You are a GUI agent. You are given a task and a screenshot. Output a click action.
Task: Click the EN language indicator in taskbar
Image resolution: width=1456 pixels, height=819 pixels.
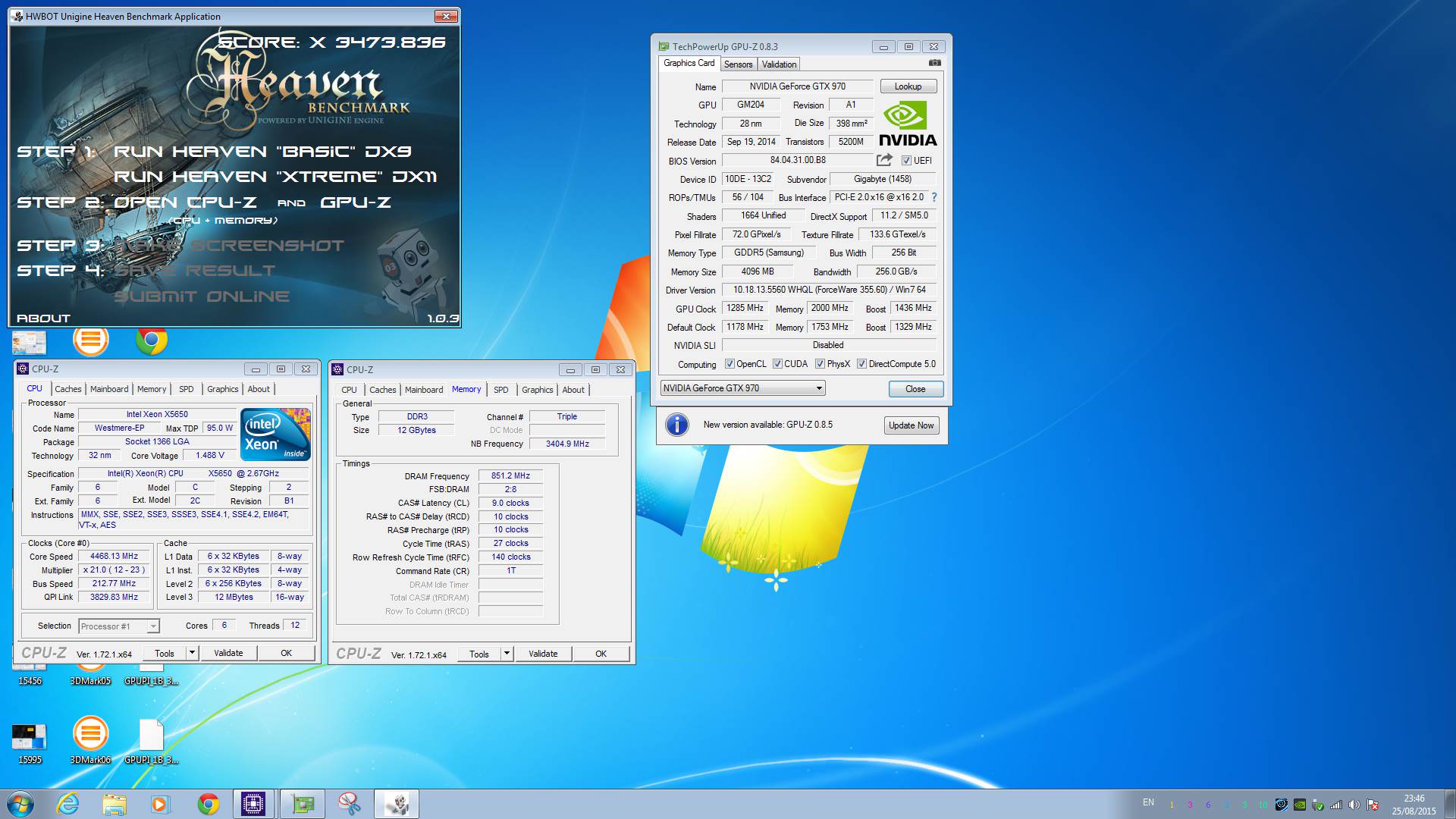1148,802
